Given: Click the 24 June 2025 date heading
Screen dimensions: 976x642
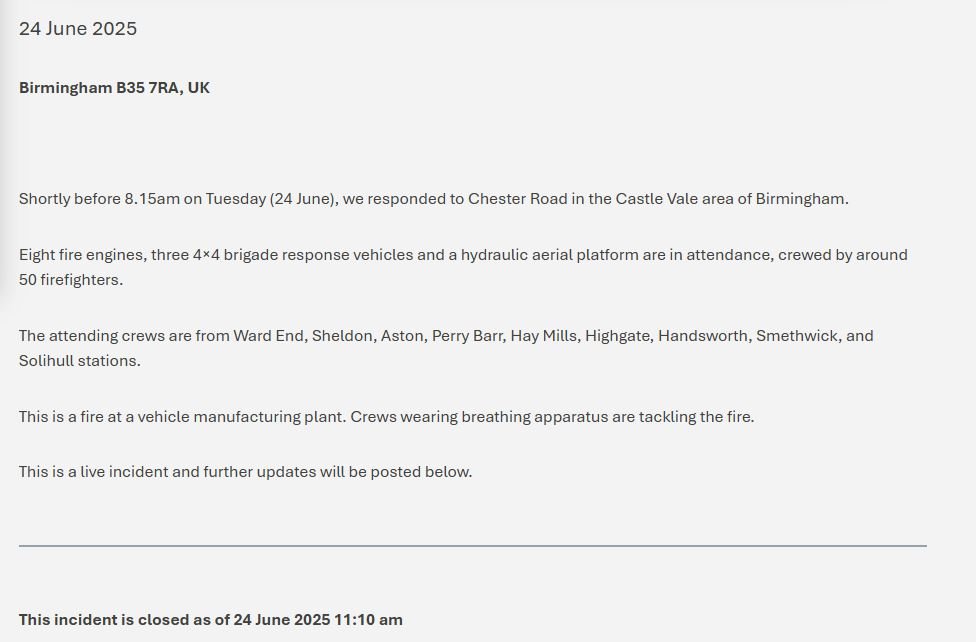Looking at the screenshot, I should pyautogui.click(x=78, y=29).
